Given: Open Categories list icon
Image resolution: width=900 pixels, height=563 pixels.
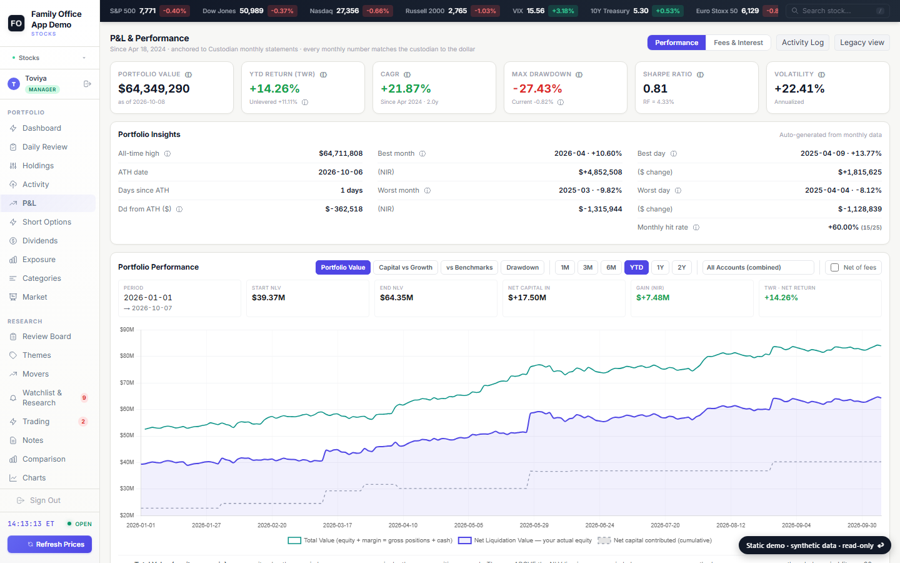Looking at the screenshot, I should pos(13,278).
